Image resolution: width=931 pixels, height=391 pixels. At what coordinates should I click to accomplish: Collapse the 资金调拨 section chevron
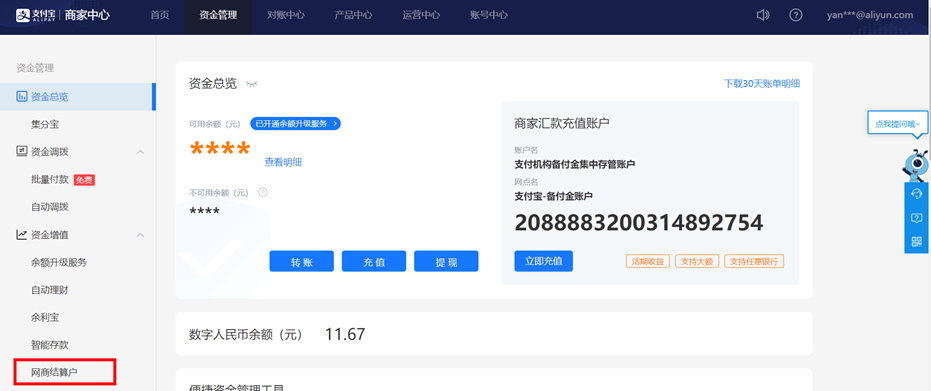click(x=141, y=152)
